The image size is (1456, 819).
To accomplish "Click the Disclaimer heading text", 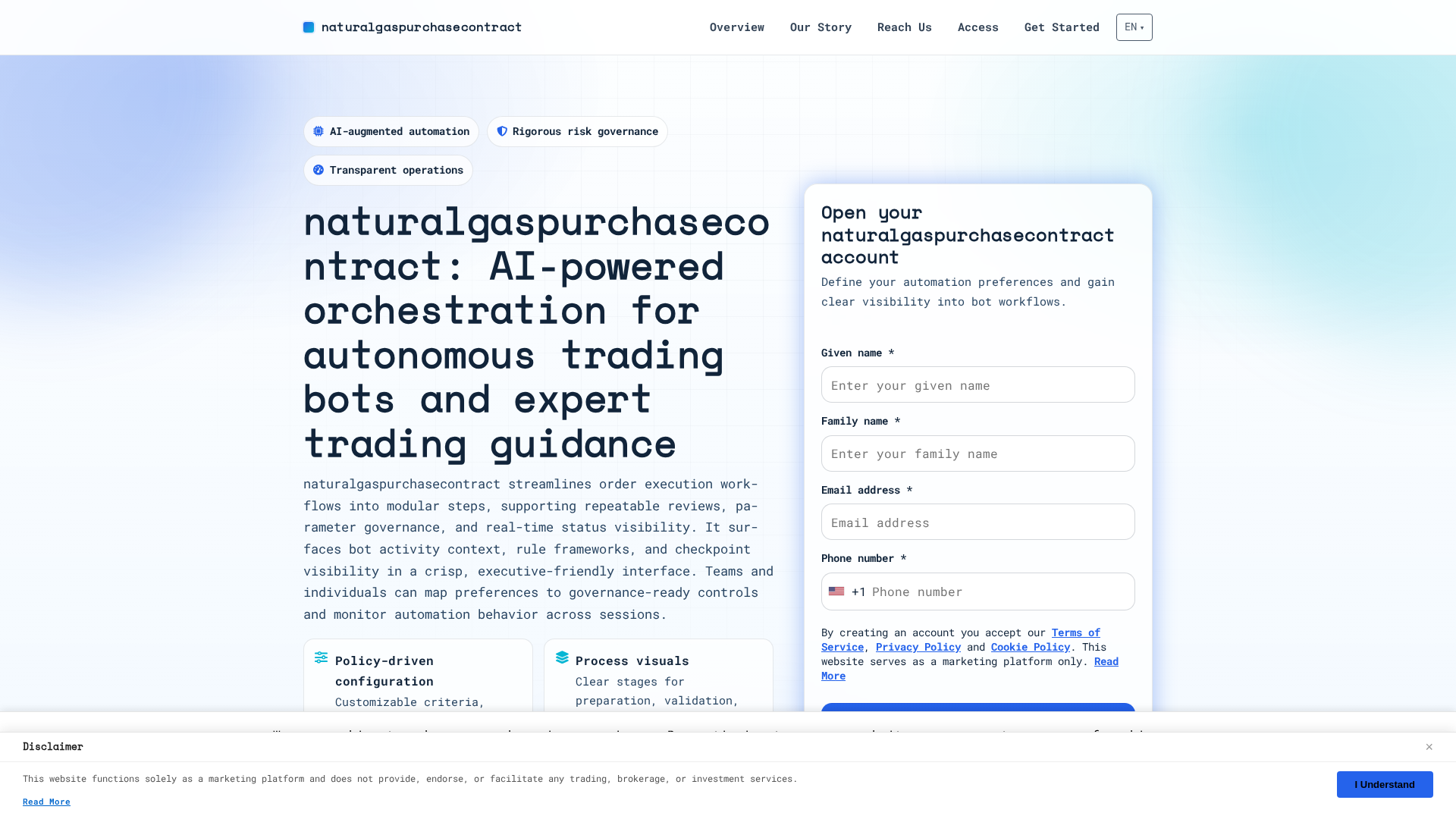I will point(53,747).
